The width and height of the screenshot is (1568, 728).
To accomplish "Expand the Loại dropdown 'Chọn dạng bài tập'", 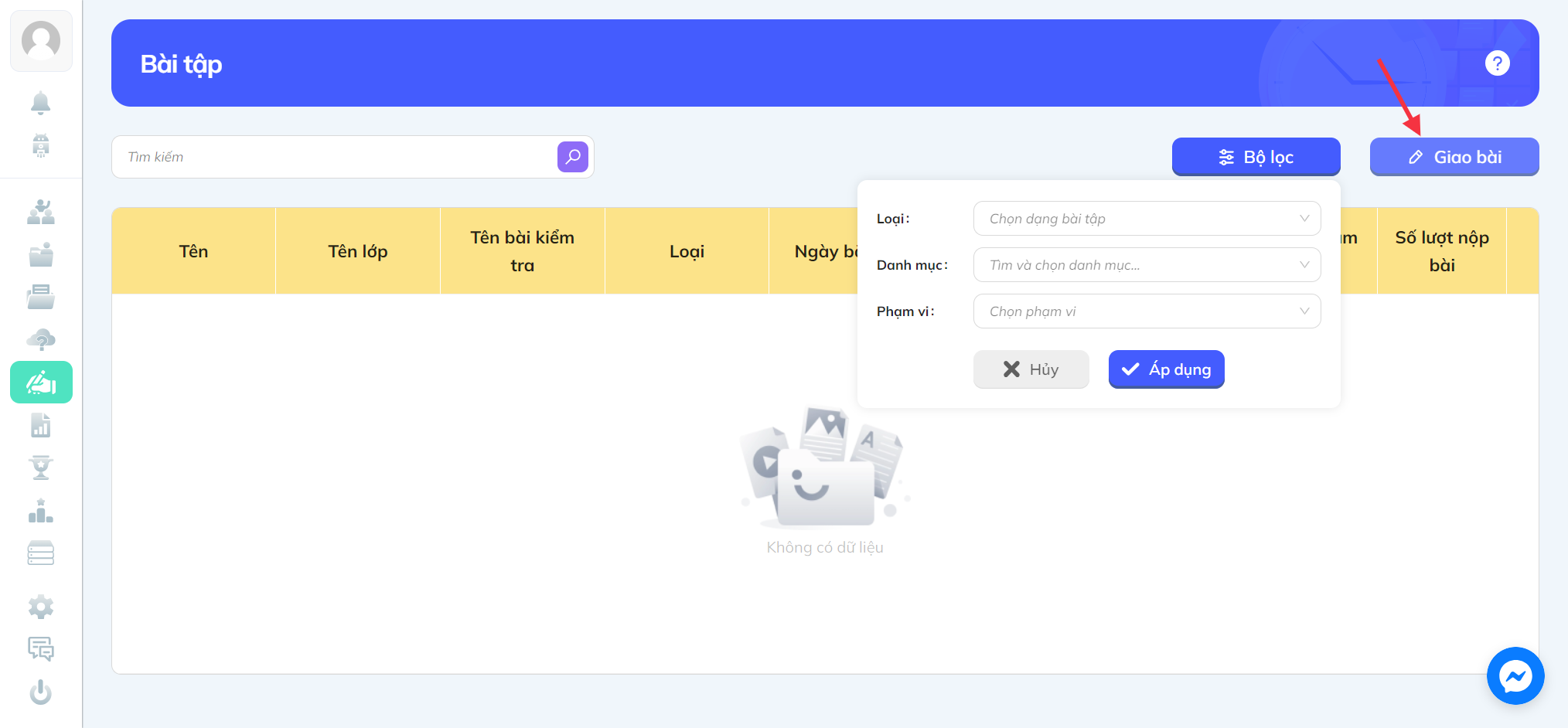I will (1147, 219).
